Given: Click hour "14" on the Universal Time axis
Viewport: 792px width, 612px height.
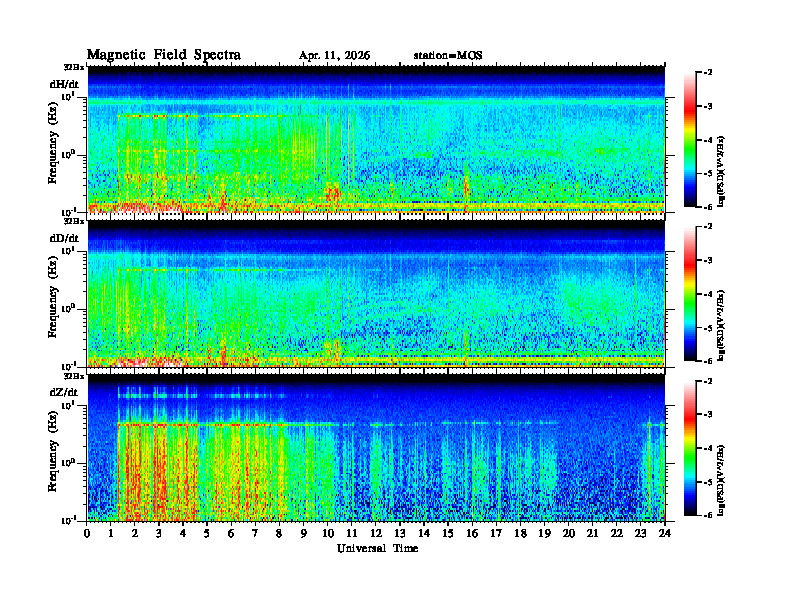Looking at the screenshot, I should click(424, 534).
